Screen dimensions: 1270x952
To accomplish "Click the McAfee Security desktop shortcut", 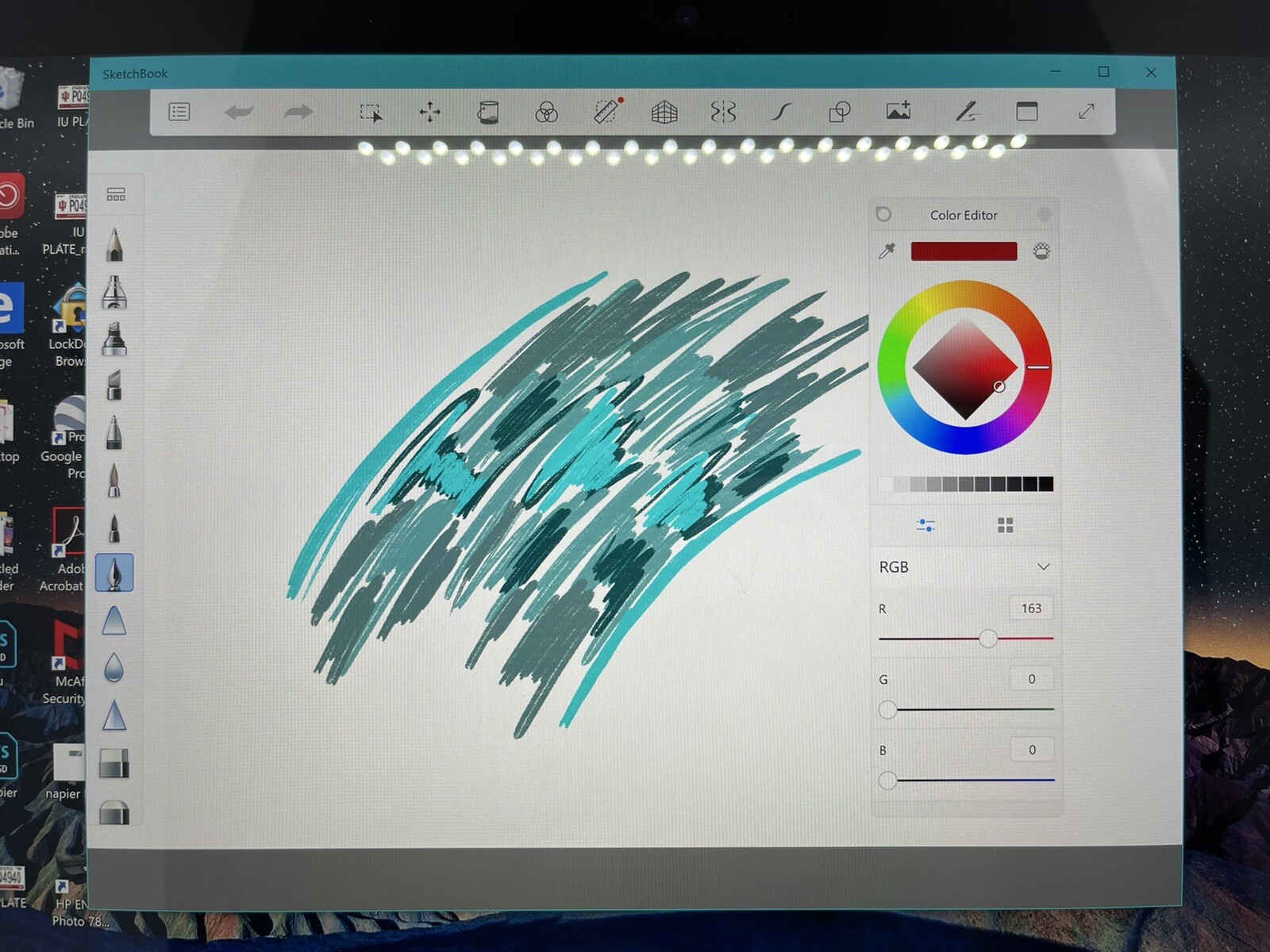I will (66, 663).
